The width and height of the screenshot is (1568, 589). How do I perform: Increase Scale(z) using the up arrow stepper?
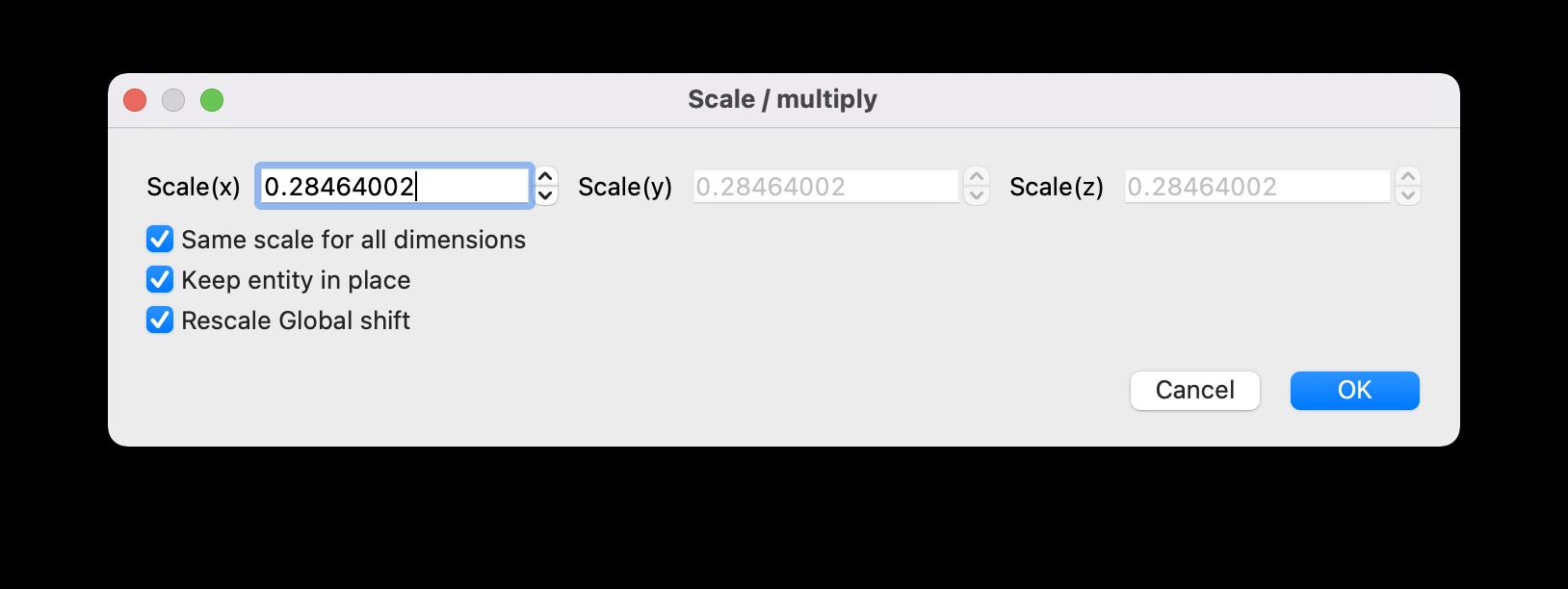pos(1407,177)
